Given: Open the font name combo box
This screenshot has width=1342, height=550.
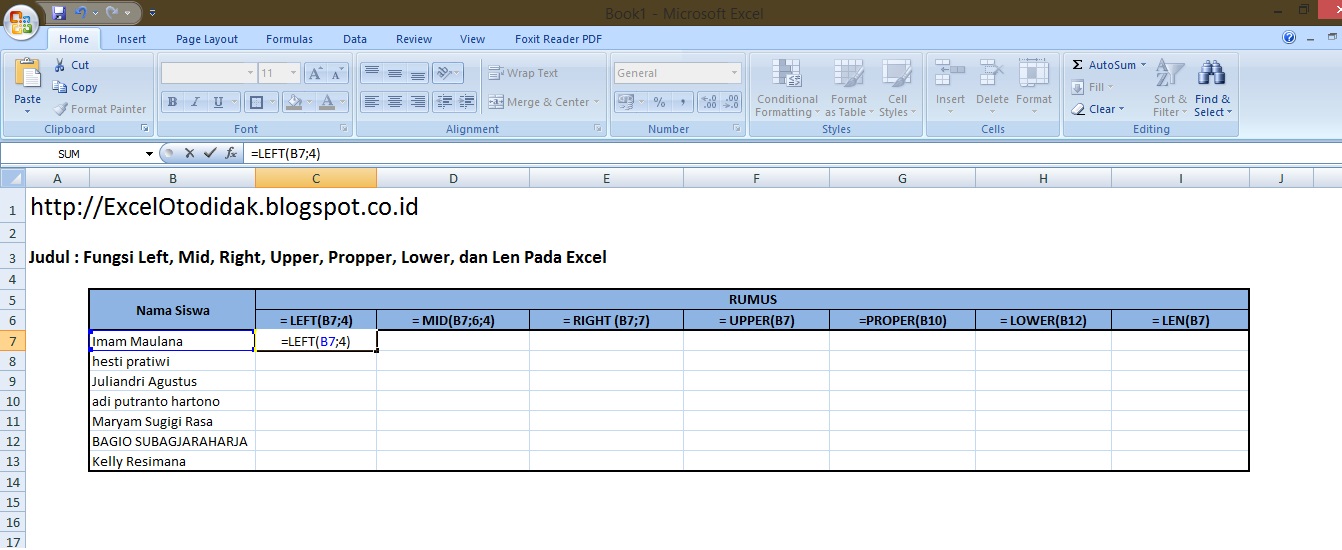Looking at the screenshot, I should coord(209,73).
